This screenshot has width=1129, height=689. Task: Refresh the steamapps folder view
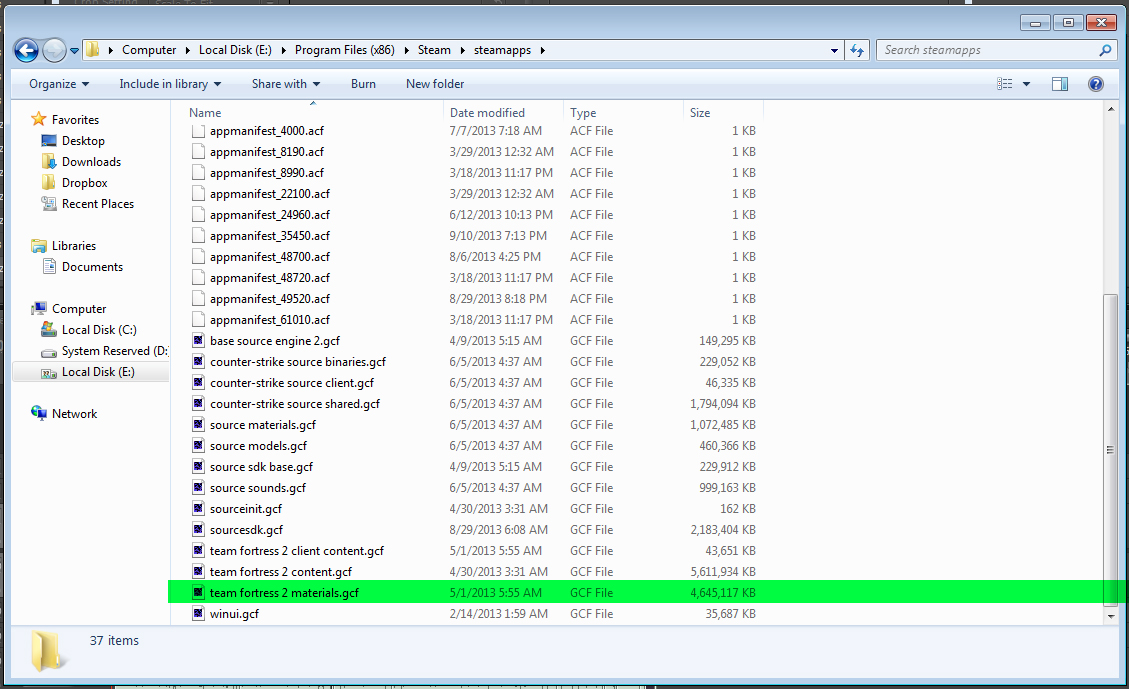[x=857, y=50]
